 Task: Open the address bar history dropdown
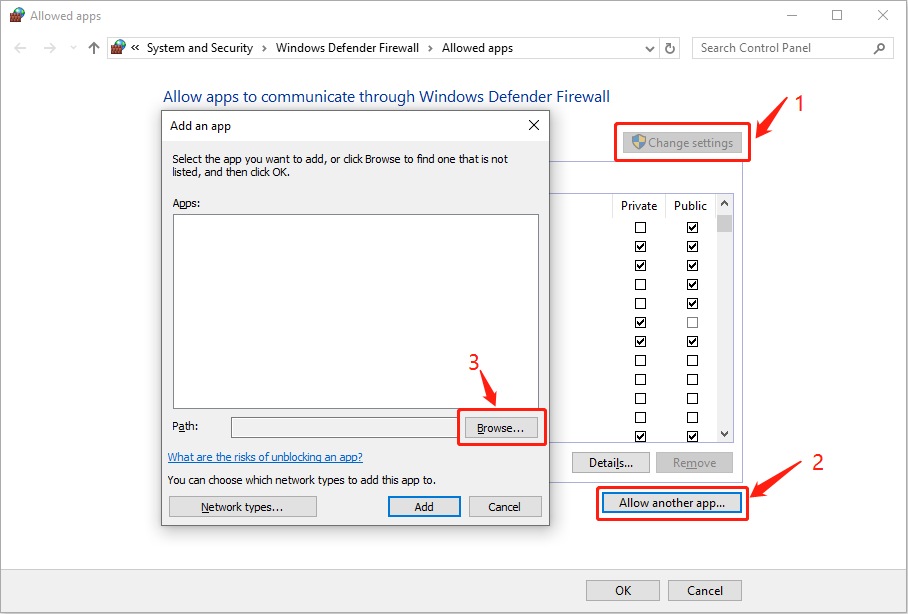click(650, 49)
